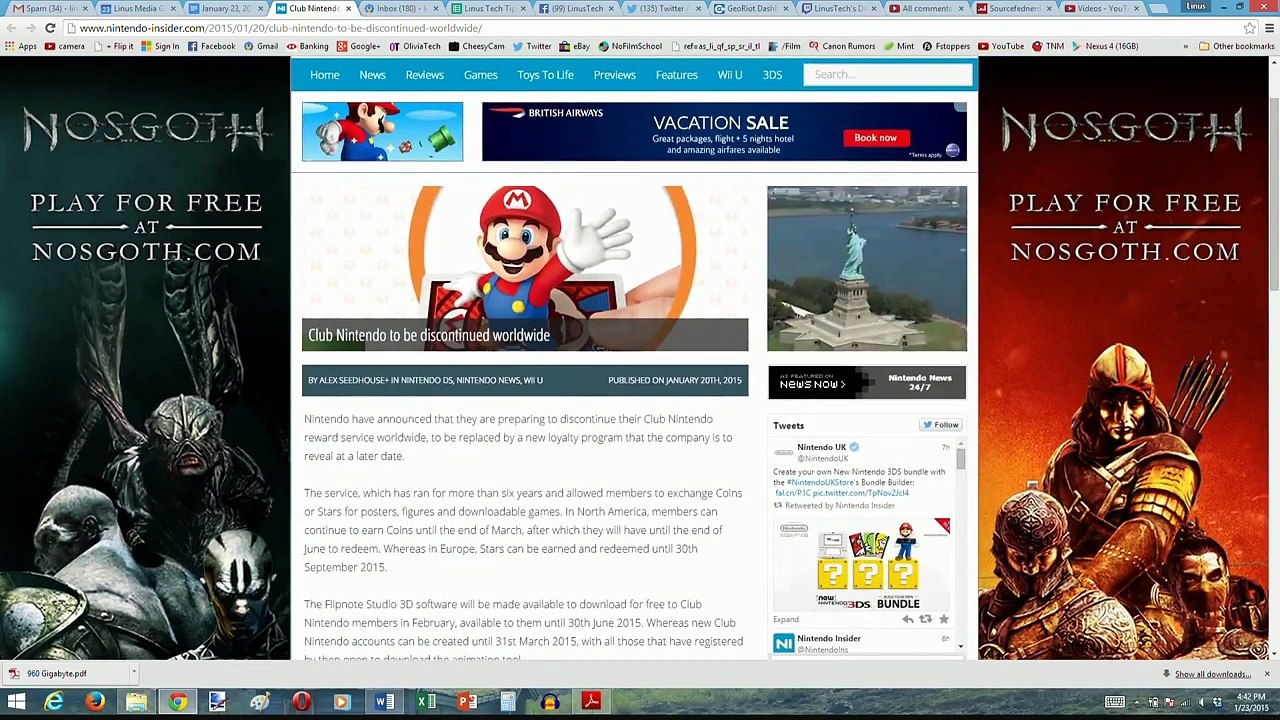Image resolution: width=1280 pixels, height=720 pixels.
Task: Open the YouTube bookmark
Action: (x=1000, y=46)
